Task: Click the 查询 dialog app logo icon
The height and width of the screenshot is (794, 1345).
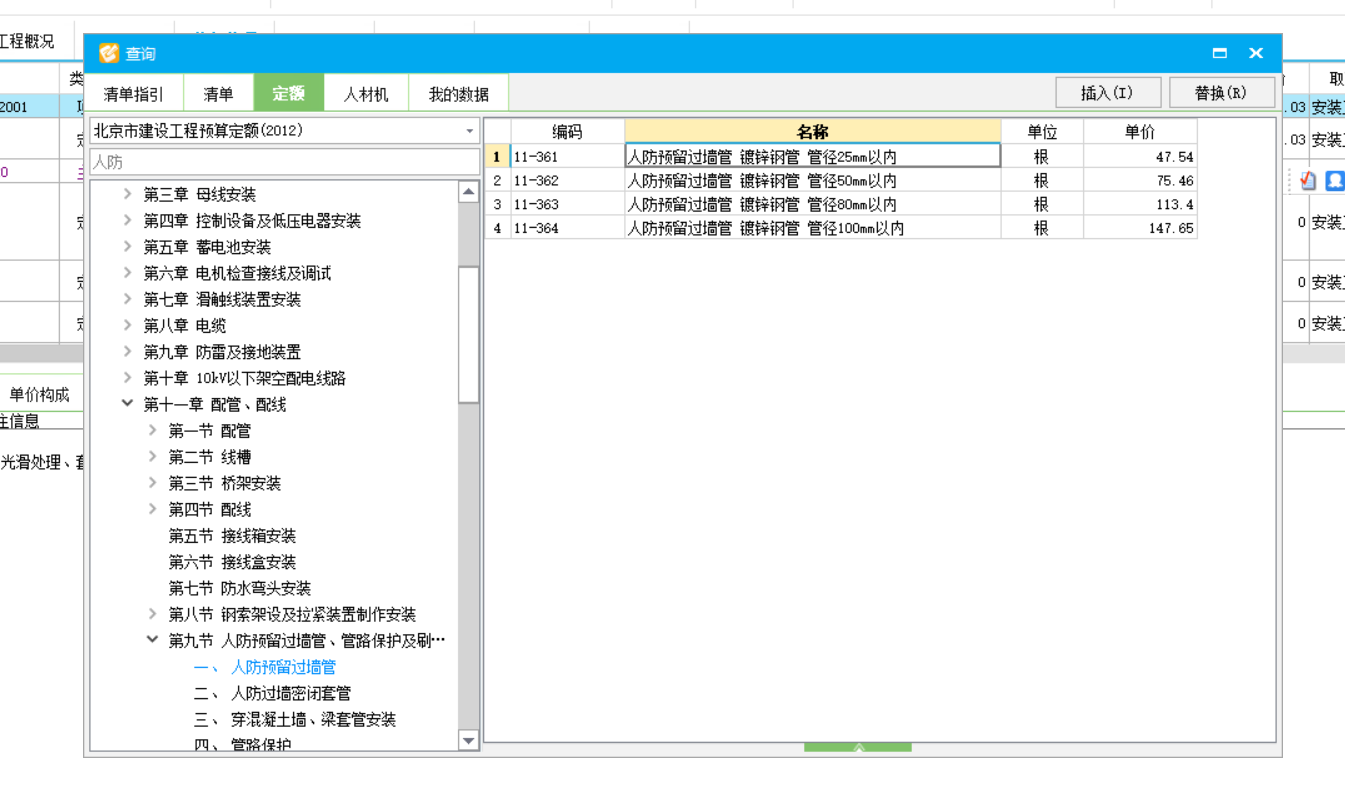Action: pos(109,53)
